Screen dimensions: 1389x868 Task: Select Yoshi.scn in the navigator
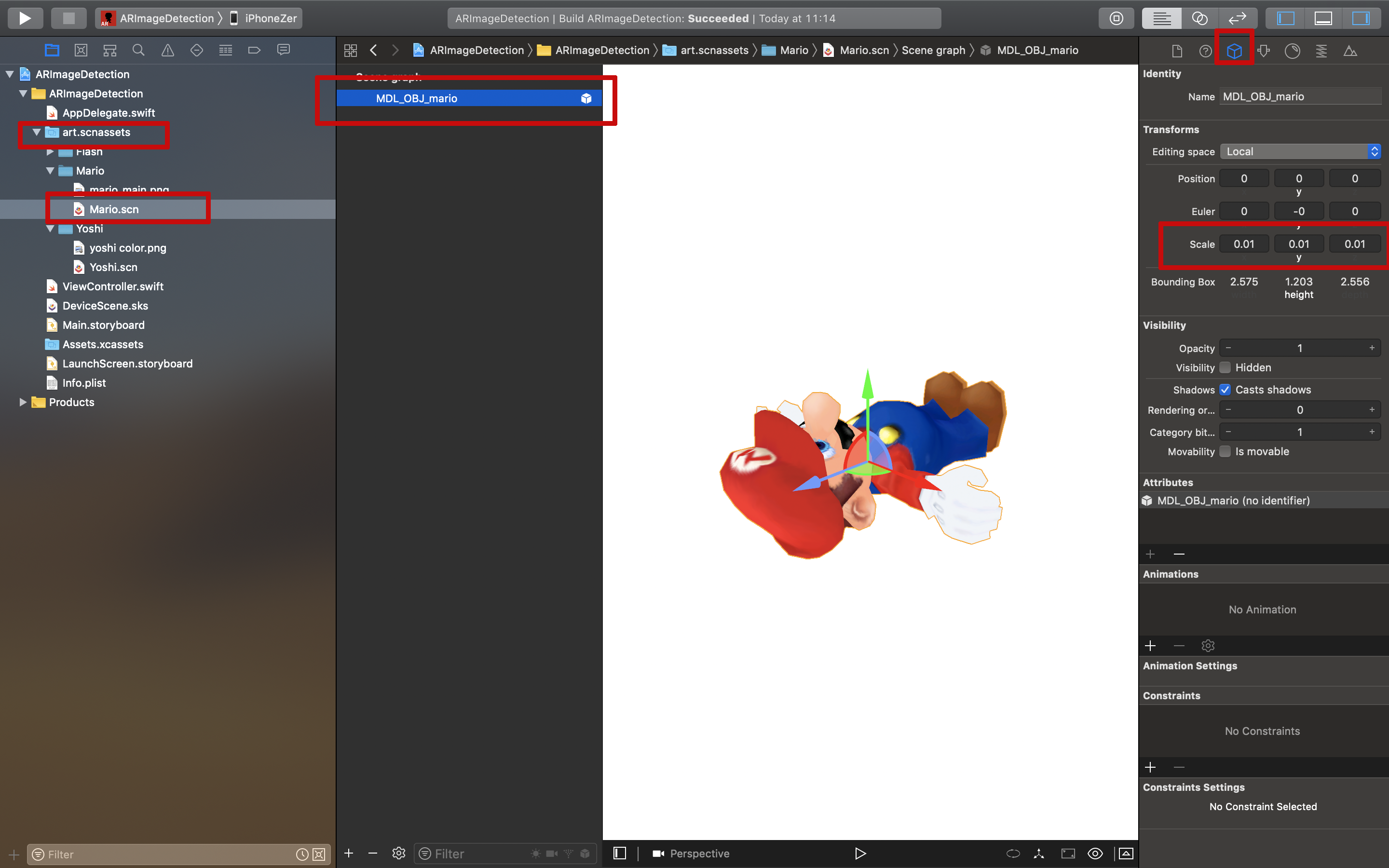point(113,267)
